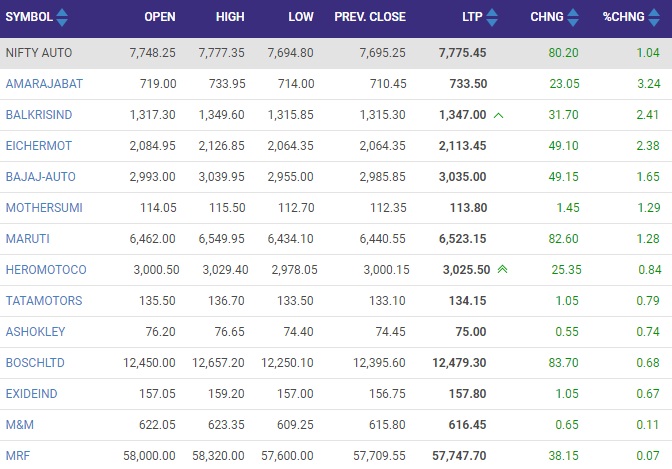The height and width of the screenshot is (469, 672).
Task: Open the M&M stock link
Action: point(20,424)
